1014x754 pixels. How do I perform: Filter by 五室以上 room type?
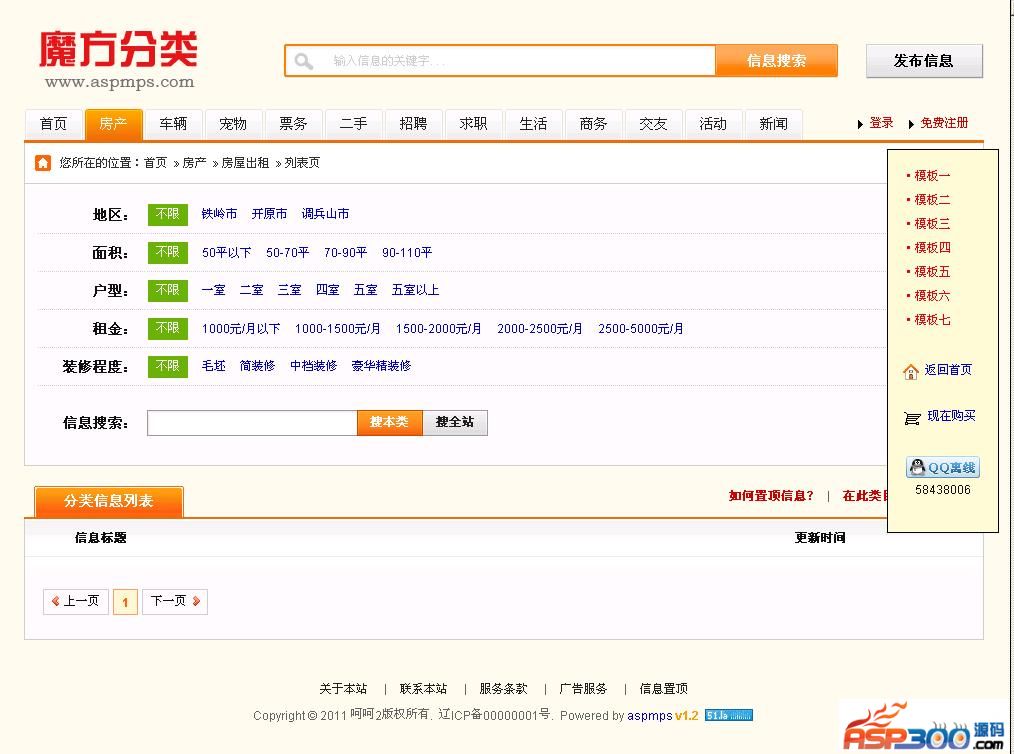tap(415, 290)
